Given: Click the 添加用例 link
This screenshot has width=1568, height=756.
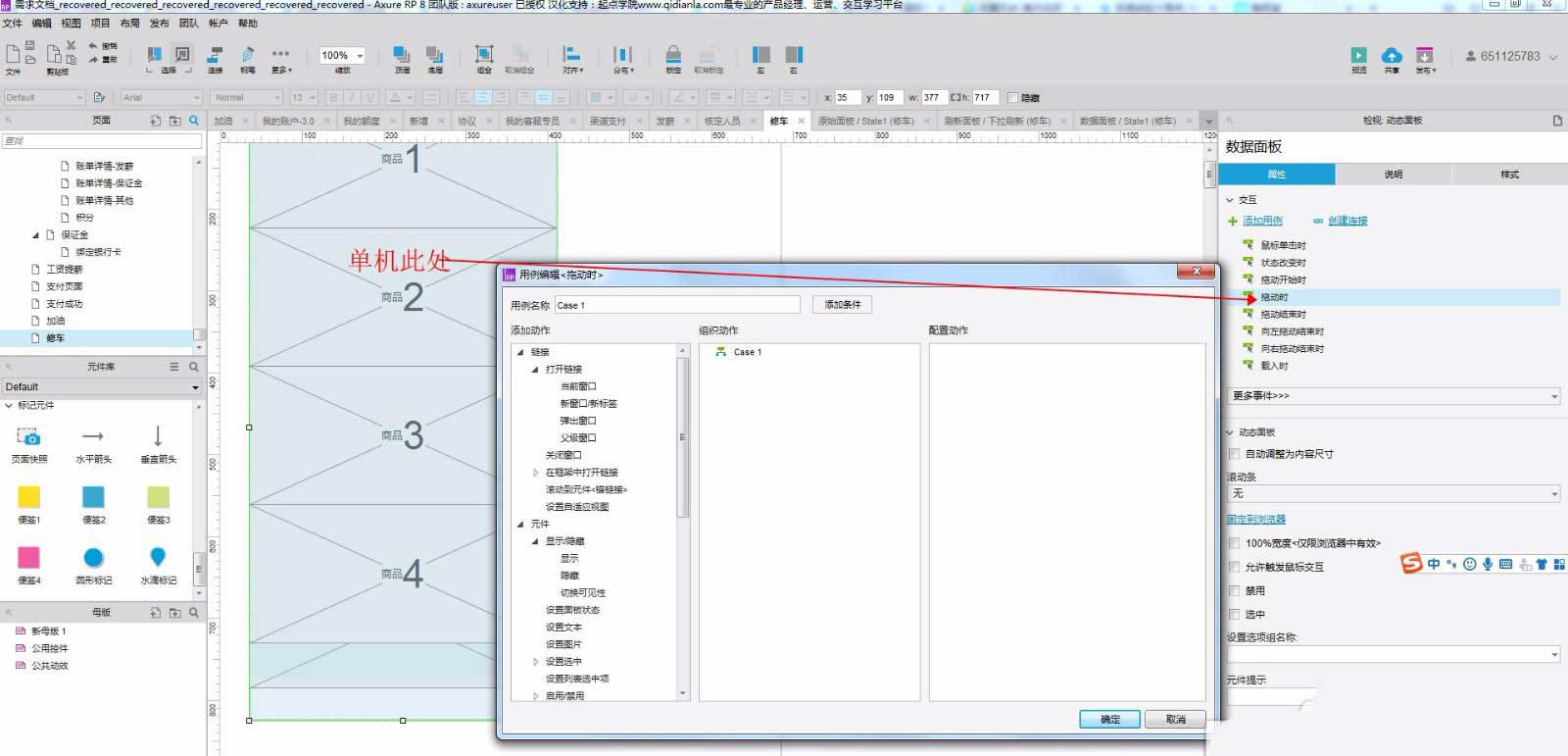Looking at the screenshot, I should pos(1262,221).
